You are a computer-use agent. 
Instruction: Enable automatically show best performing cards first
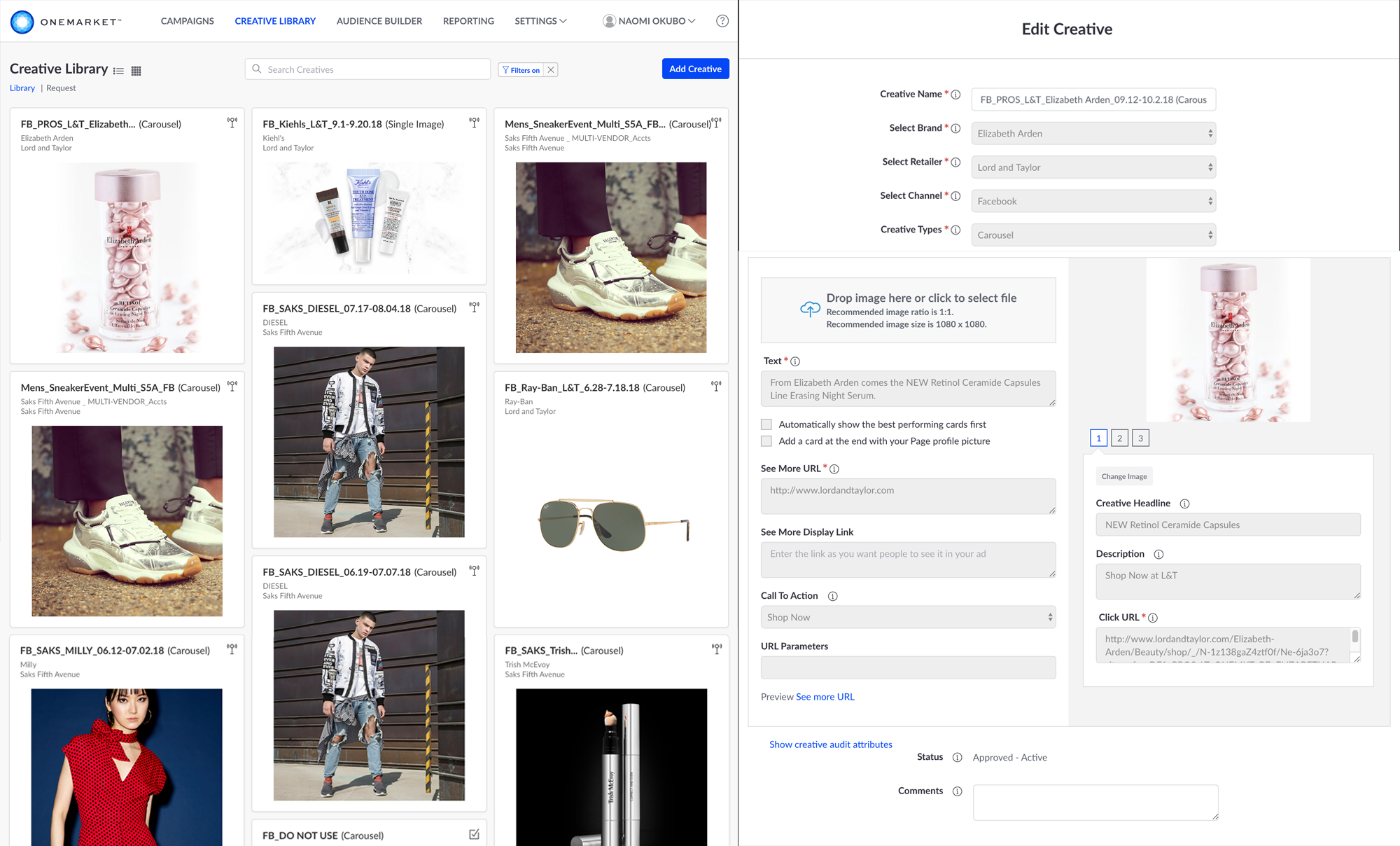[766, 424]
